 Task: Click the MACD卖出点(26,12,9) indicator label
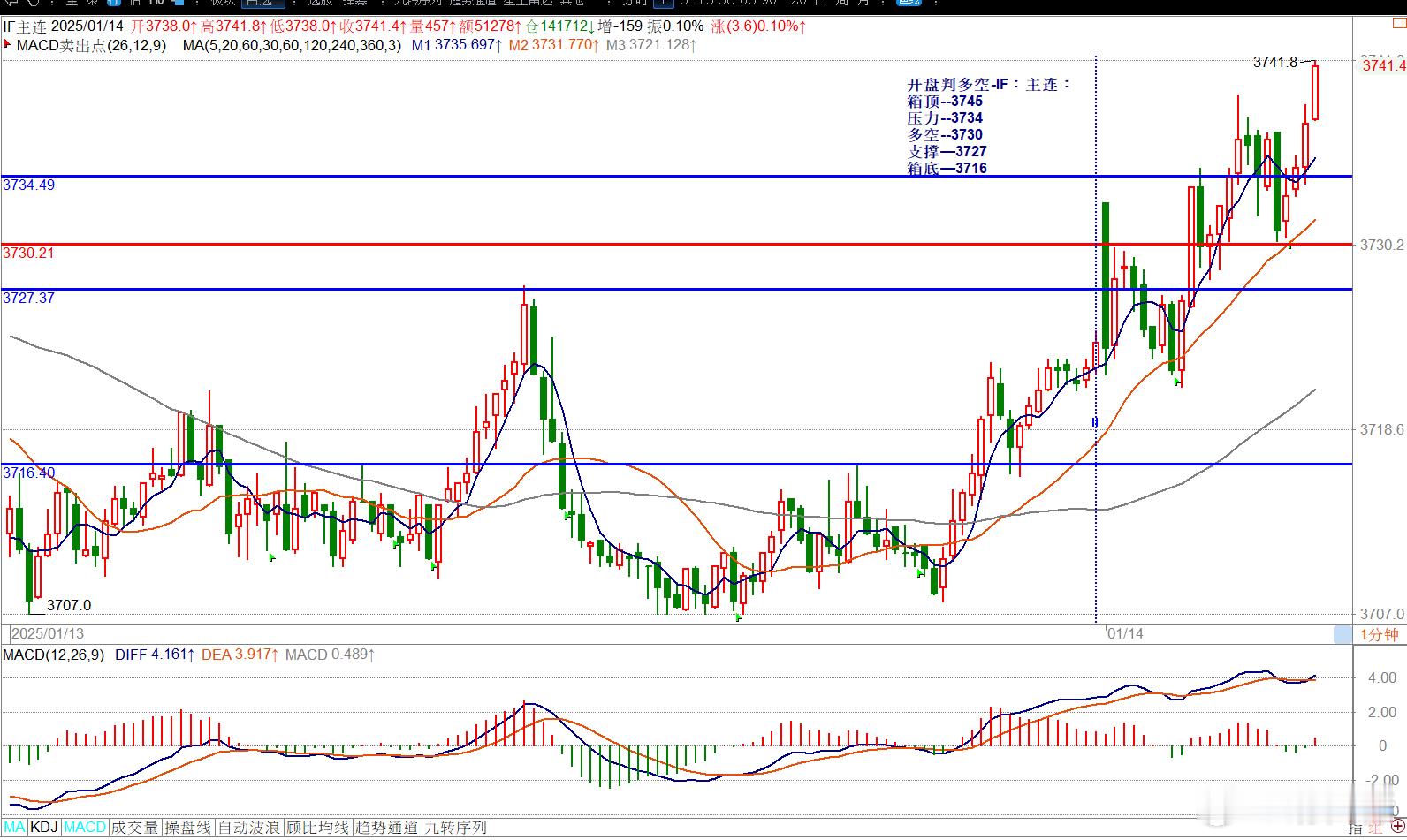coord(92,44)
